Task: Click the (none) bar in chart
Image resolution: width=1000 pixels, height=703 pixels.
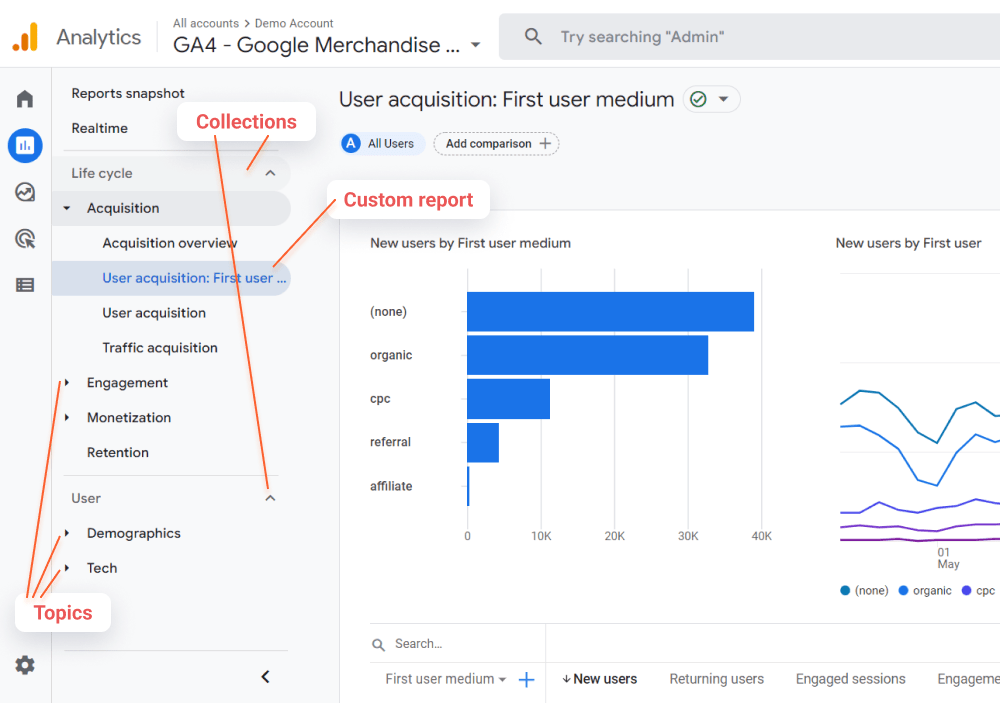Action: point(610,311)
